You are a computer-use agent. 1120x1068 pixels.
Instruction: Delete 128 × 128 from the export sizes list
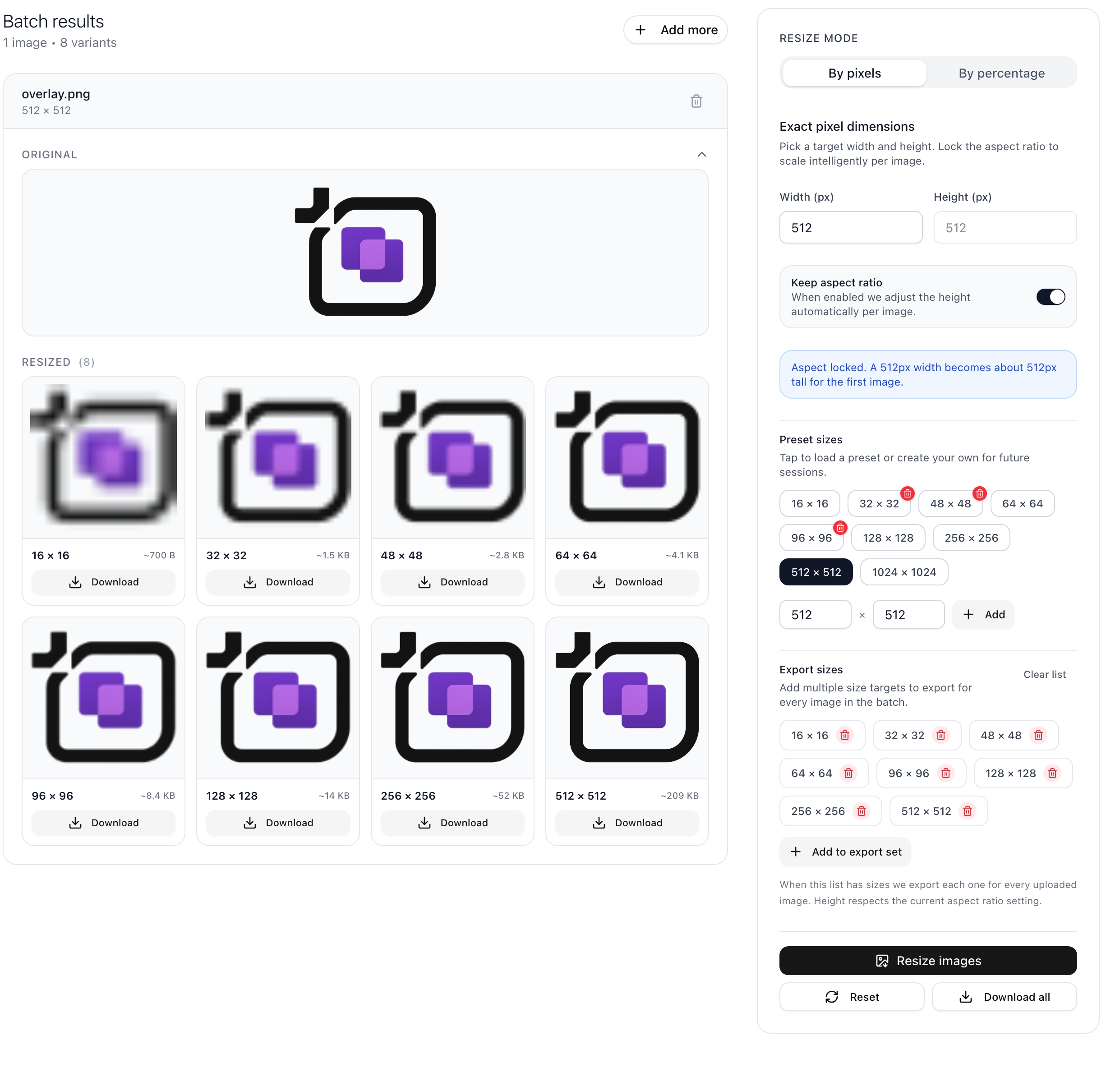1052,773
